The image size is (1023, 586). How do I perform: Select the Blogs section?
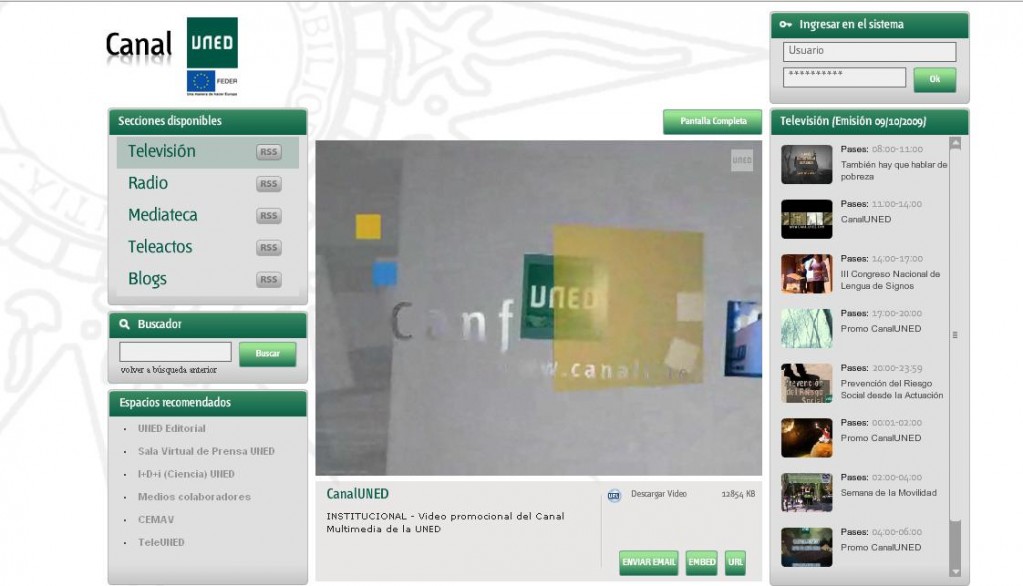[147, 279]
